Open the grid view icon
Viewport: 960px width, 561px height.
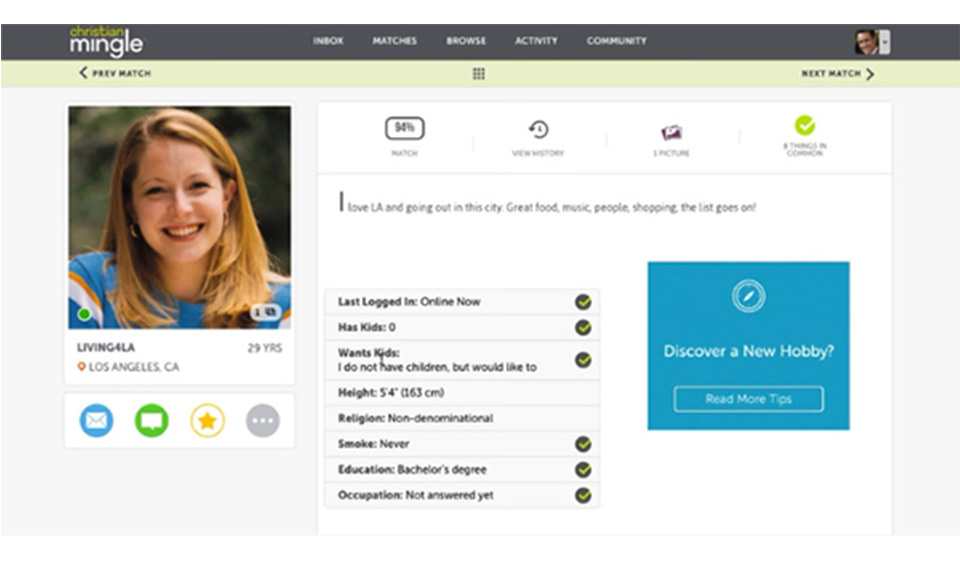pos(479,74)
